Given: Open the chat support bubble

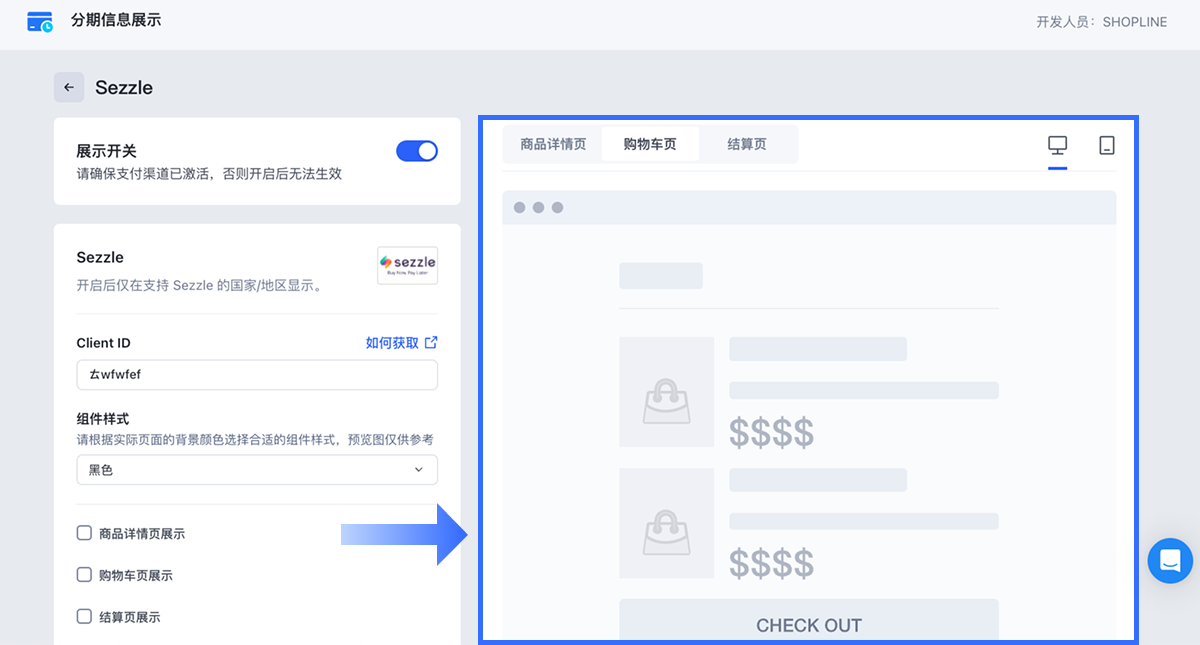Looking at the screenshot, I should [1171, 561].
